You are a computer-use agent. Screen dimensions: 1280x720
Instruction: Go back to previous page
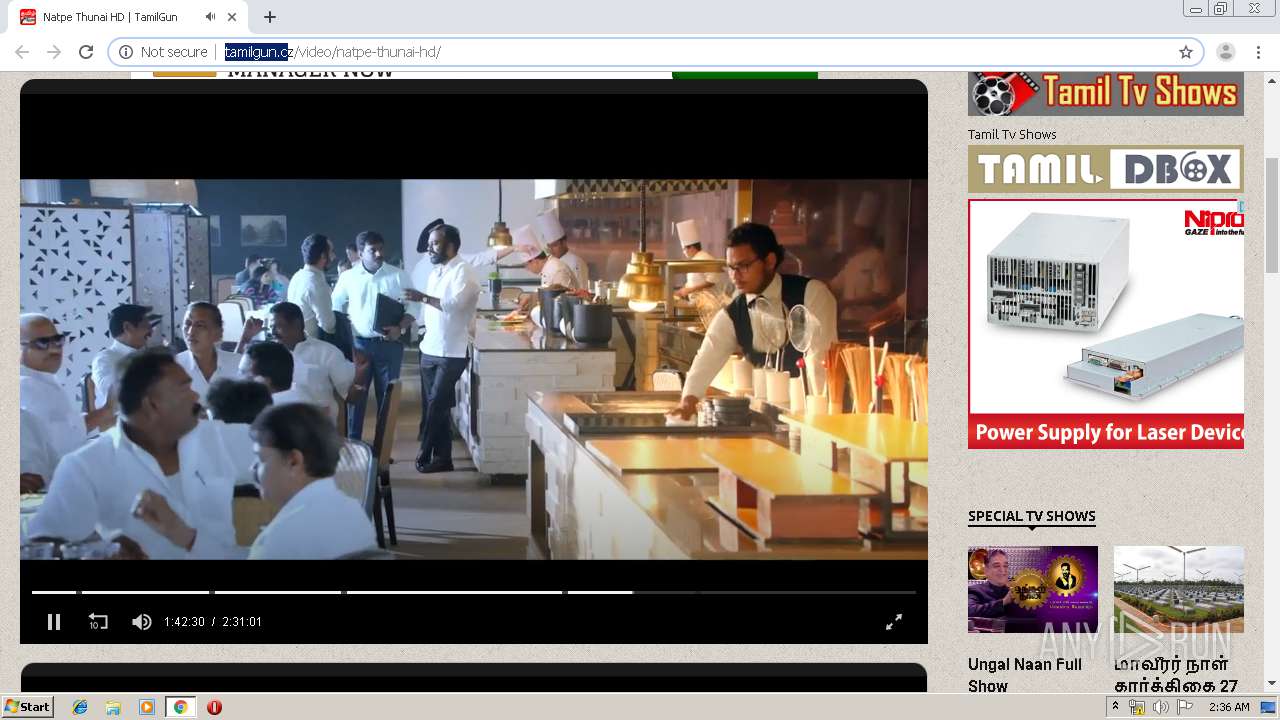point(22,52)
